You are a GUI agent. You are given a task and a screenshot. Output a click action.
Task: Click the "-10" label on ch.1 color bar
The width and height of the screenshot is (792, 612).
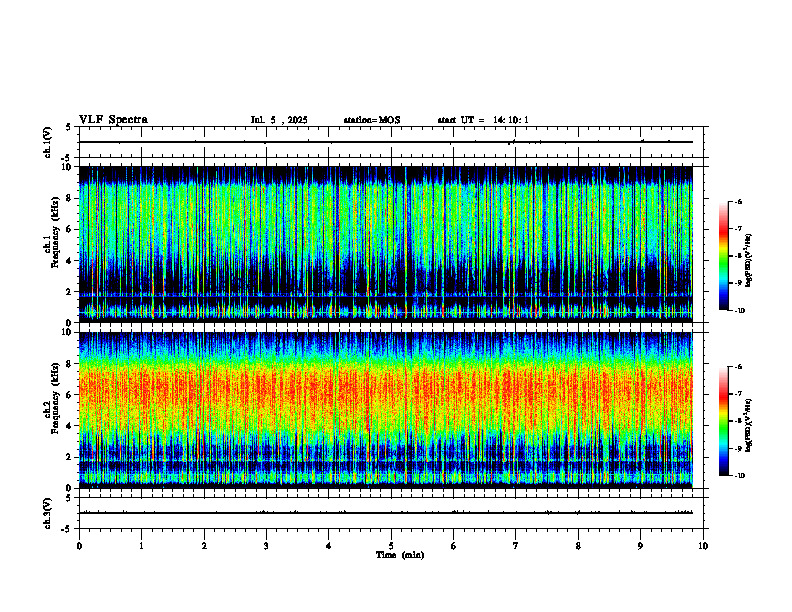[x=739, y=311]
